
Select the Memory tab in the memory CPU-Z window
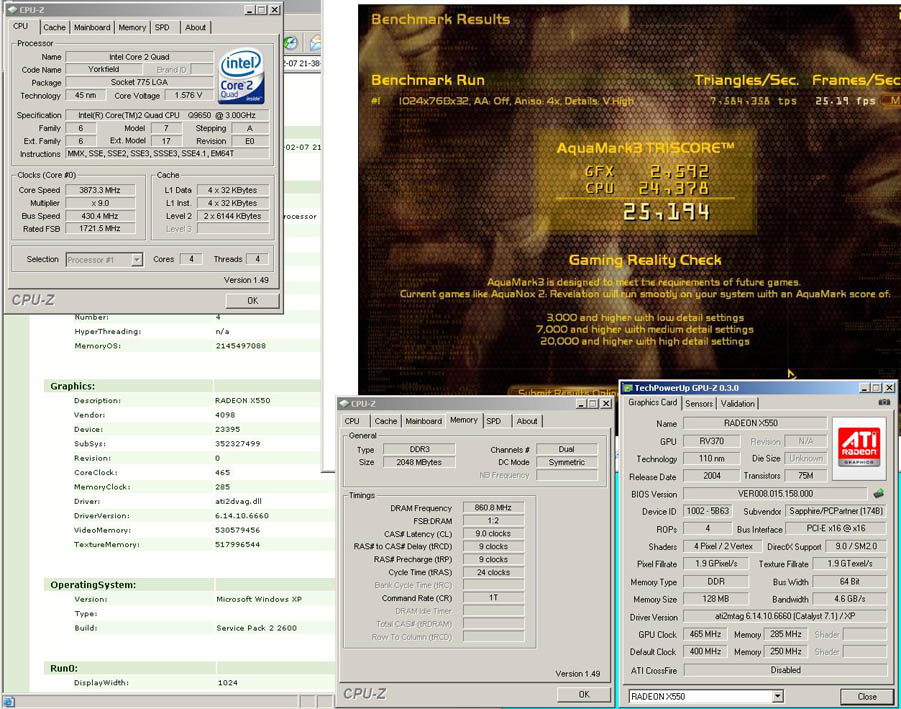(x=464, y=420)
